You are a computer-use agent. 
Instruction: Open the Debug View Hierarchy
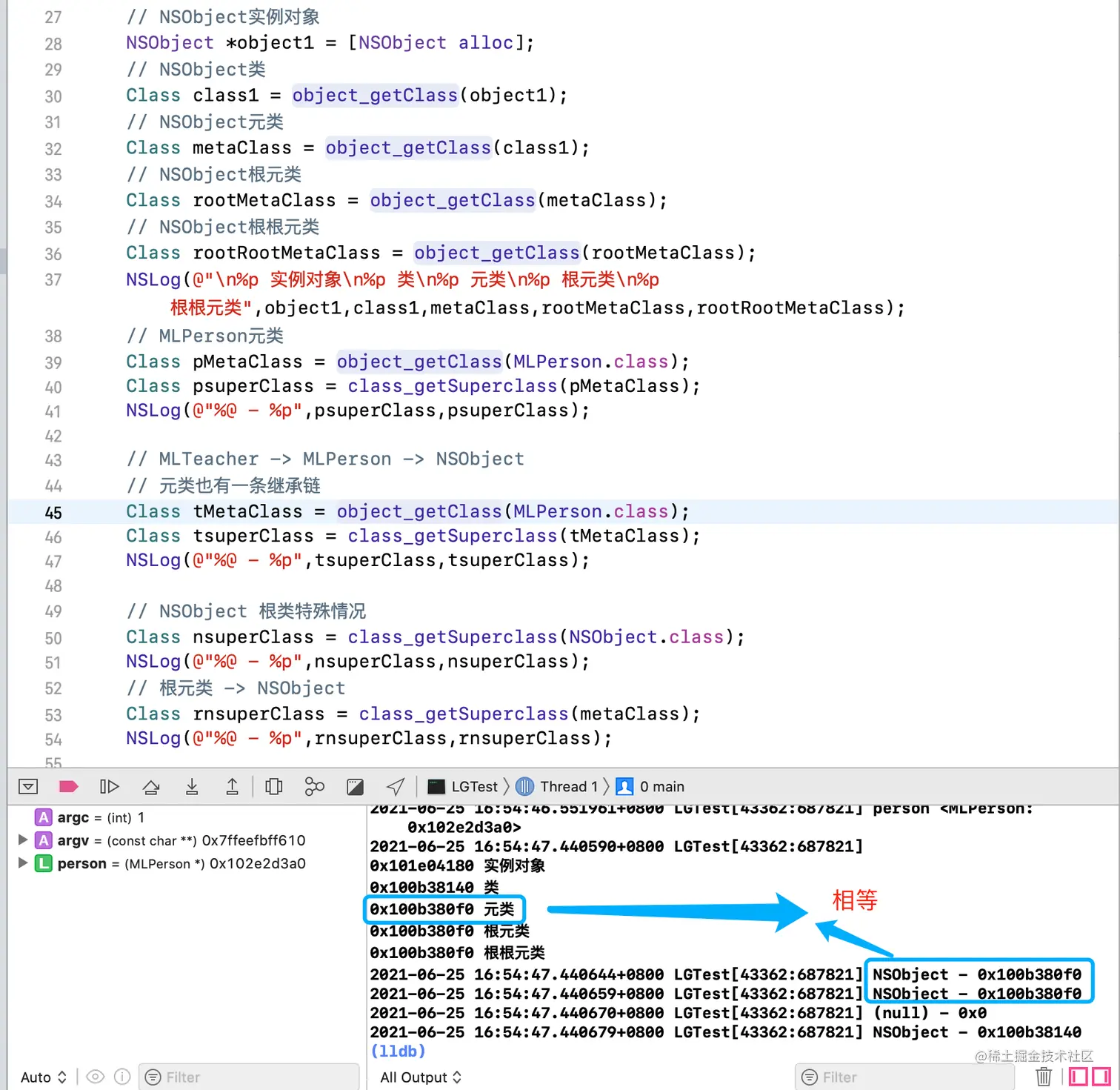coord(274,786)
